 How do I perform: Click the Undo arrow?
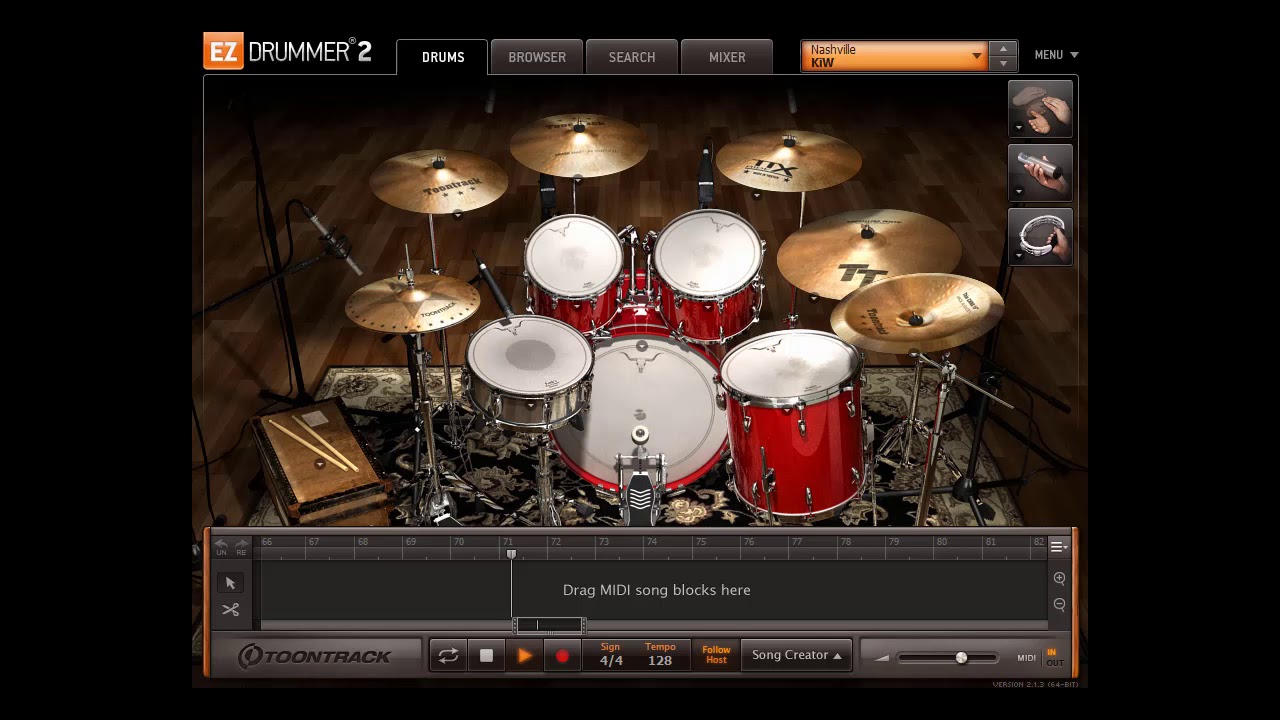[221, 547]
